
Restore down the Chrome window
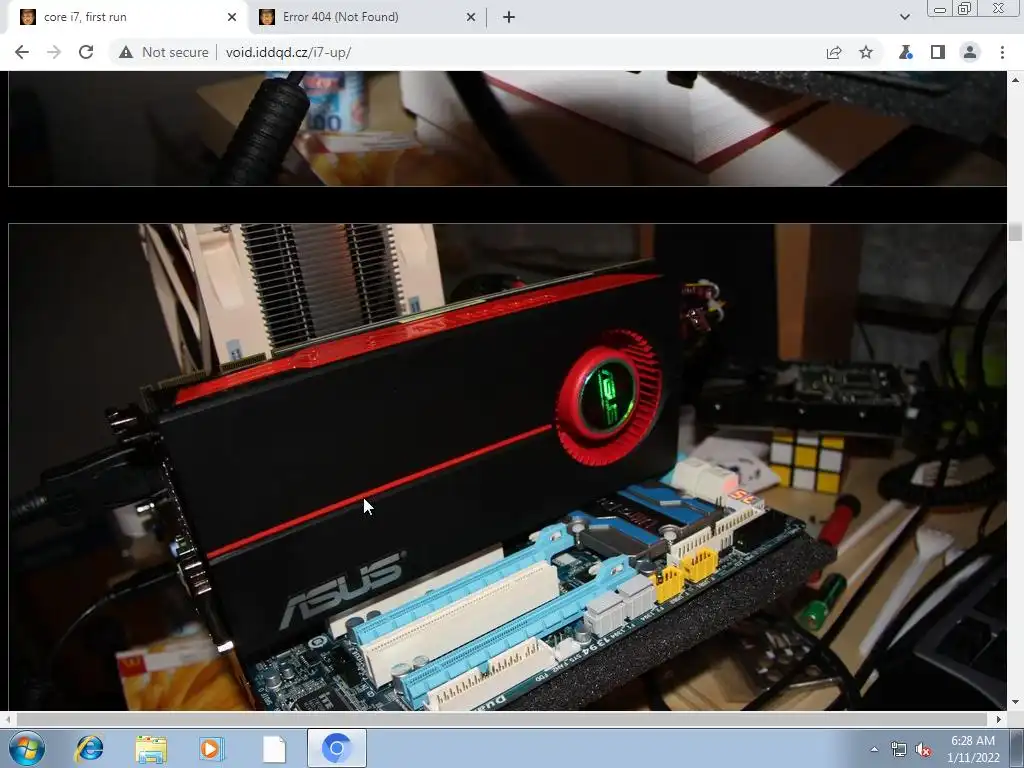click(964, 9)
